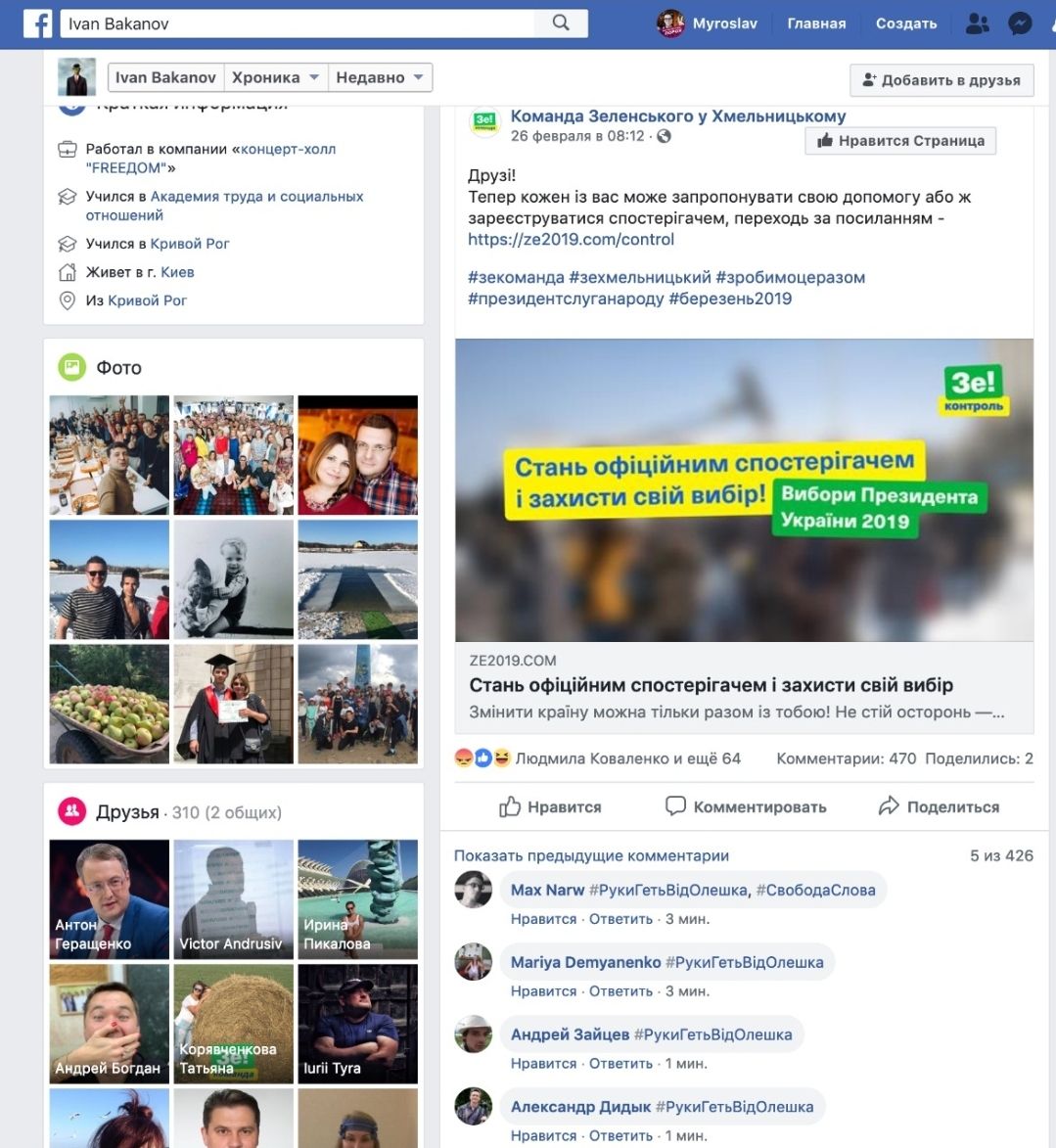Click the search field with Ivan Bakanov
The height and width of the screenshot is (1148, 1056).
pyautogui.click(x=298, y=23)
